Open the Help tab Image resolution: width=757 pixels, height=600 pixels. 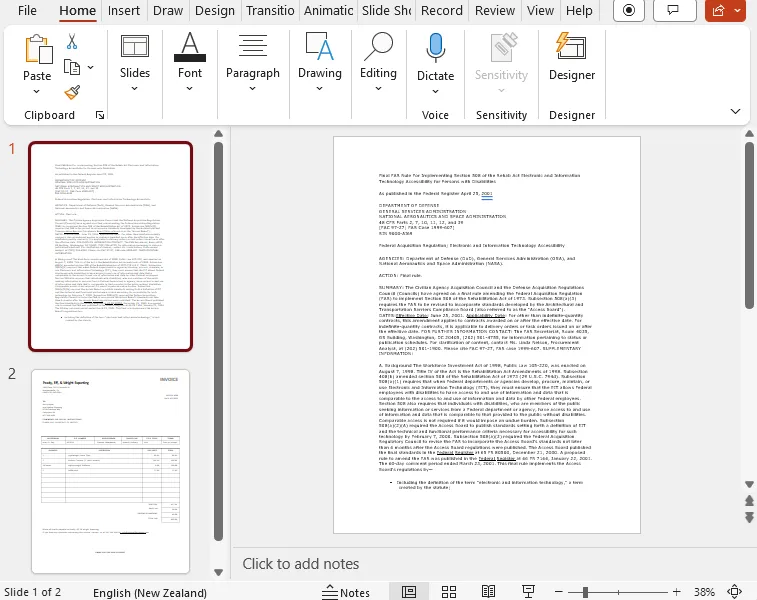[x=579, y=11]
